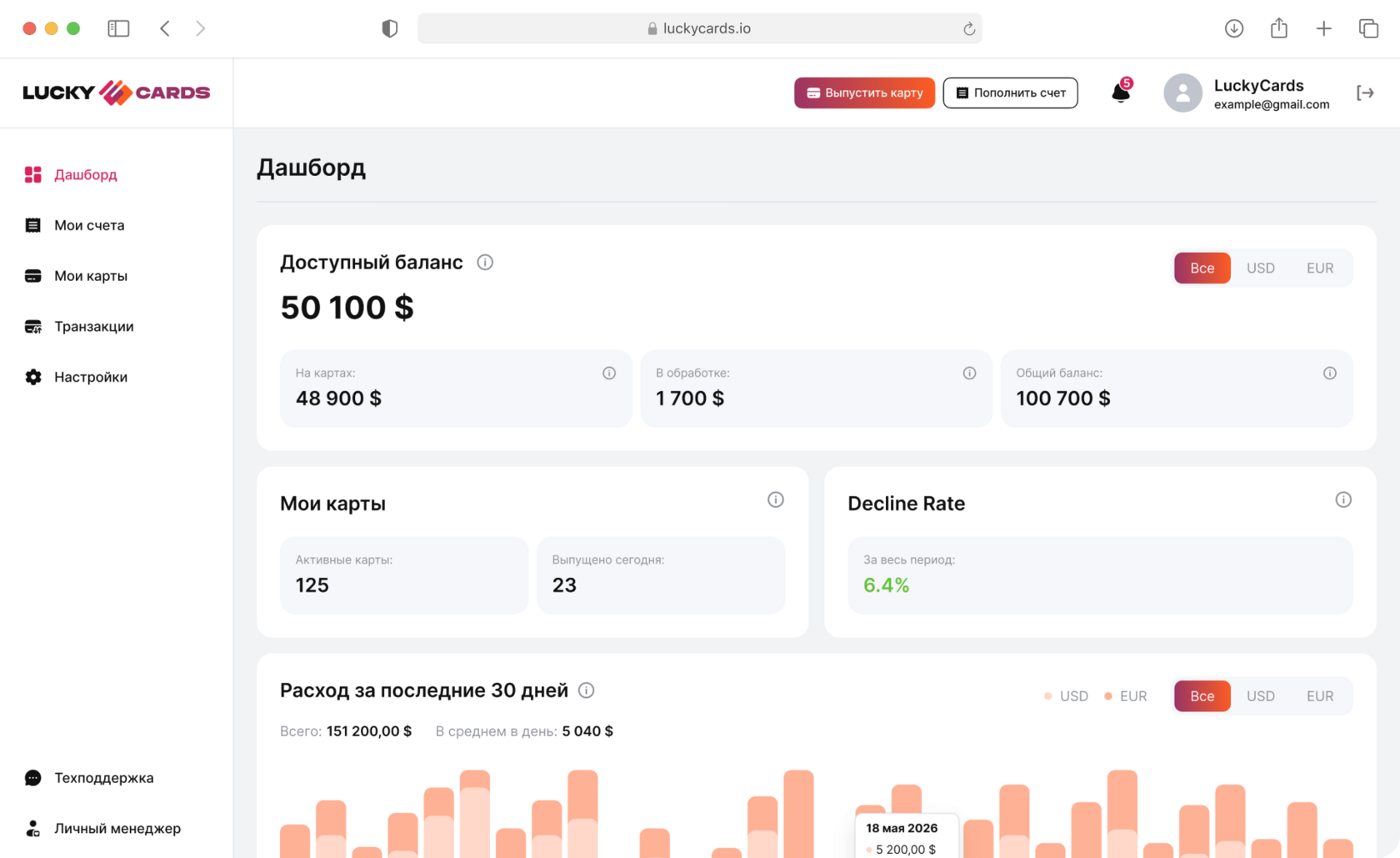Click the 6.4% decline rate value
The height and width of the screenshot is (858, 1400).
[x=886, y=585]
